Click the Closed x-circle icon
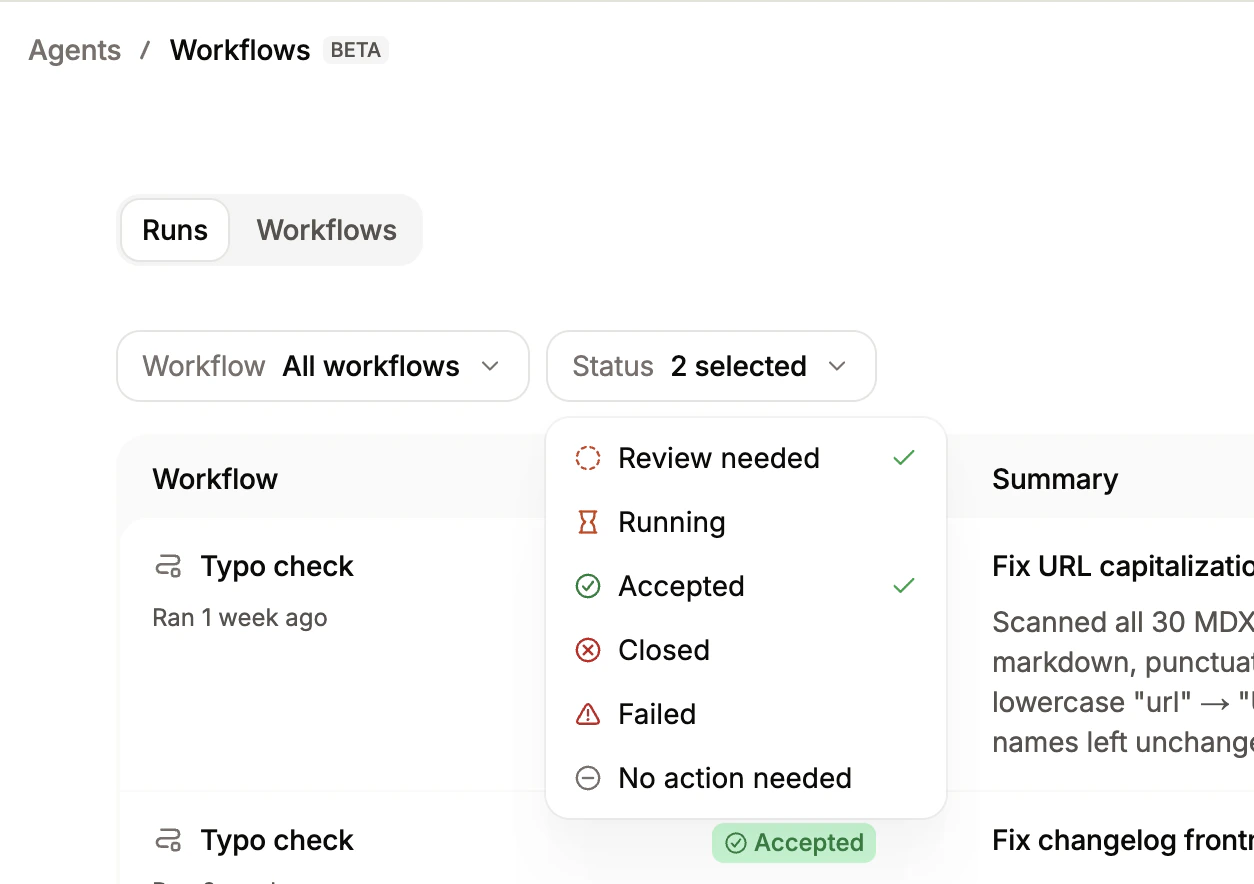 (x=588, y=650)
